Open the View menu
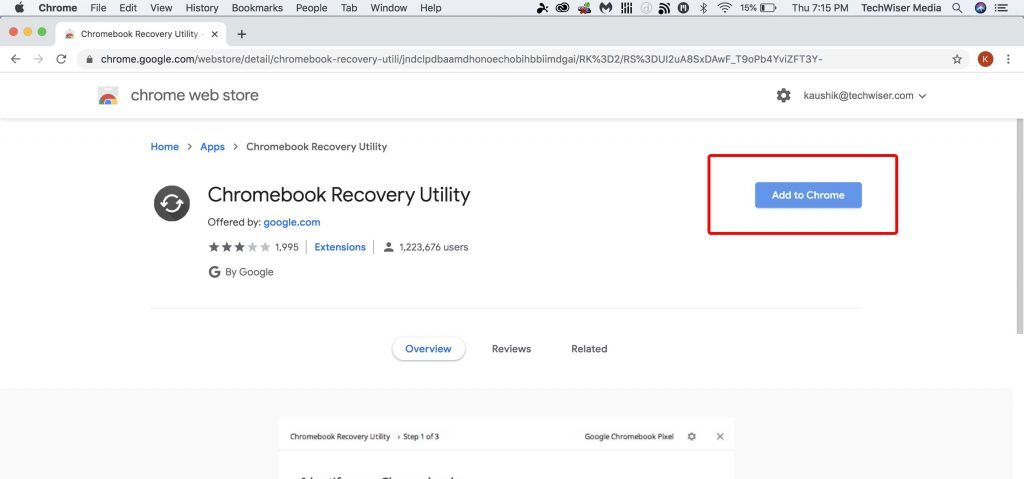 pyautogui.click(x=161, y=8)
